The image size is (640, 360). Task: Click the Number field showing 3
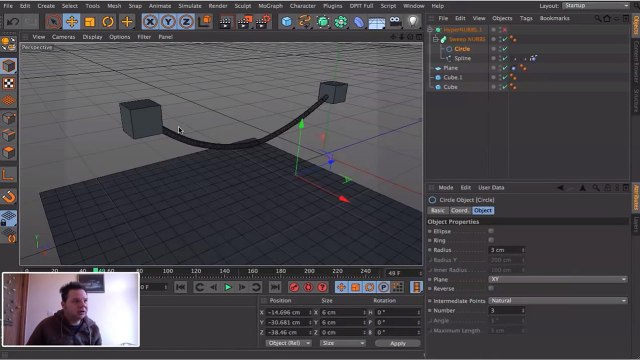coord(507,311)
